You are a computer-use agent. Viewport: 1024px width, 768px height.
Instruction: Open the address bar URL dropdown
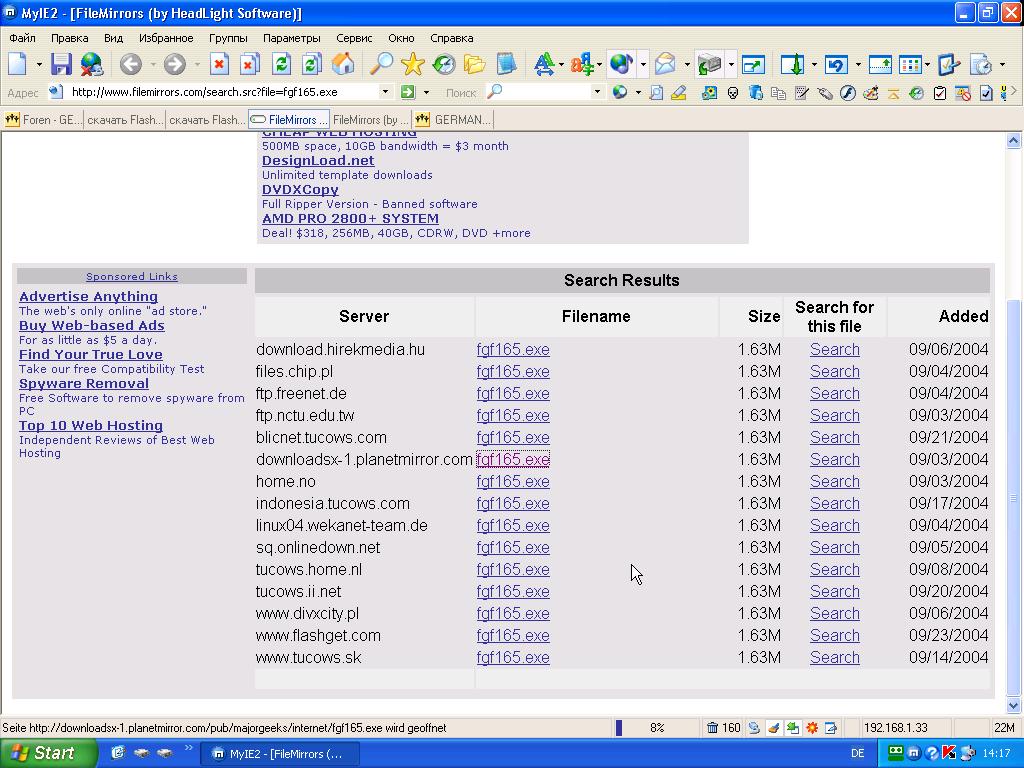(x=385, y=92)
